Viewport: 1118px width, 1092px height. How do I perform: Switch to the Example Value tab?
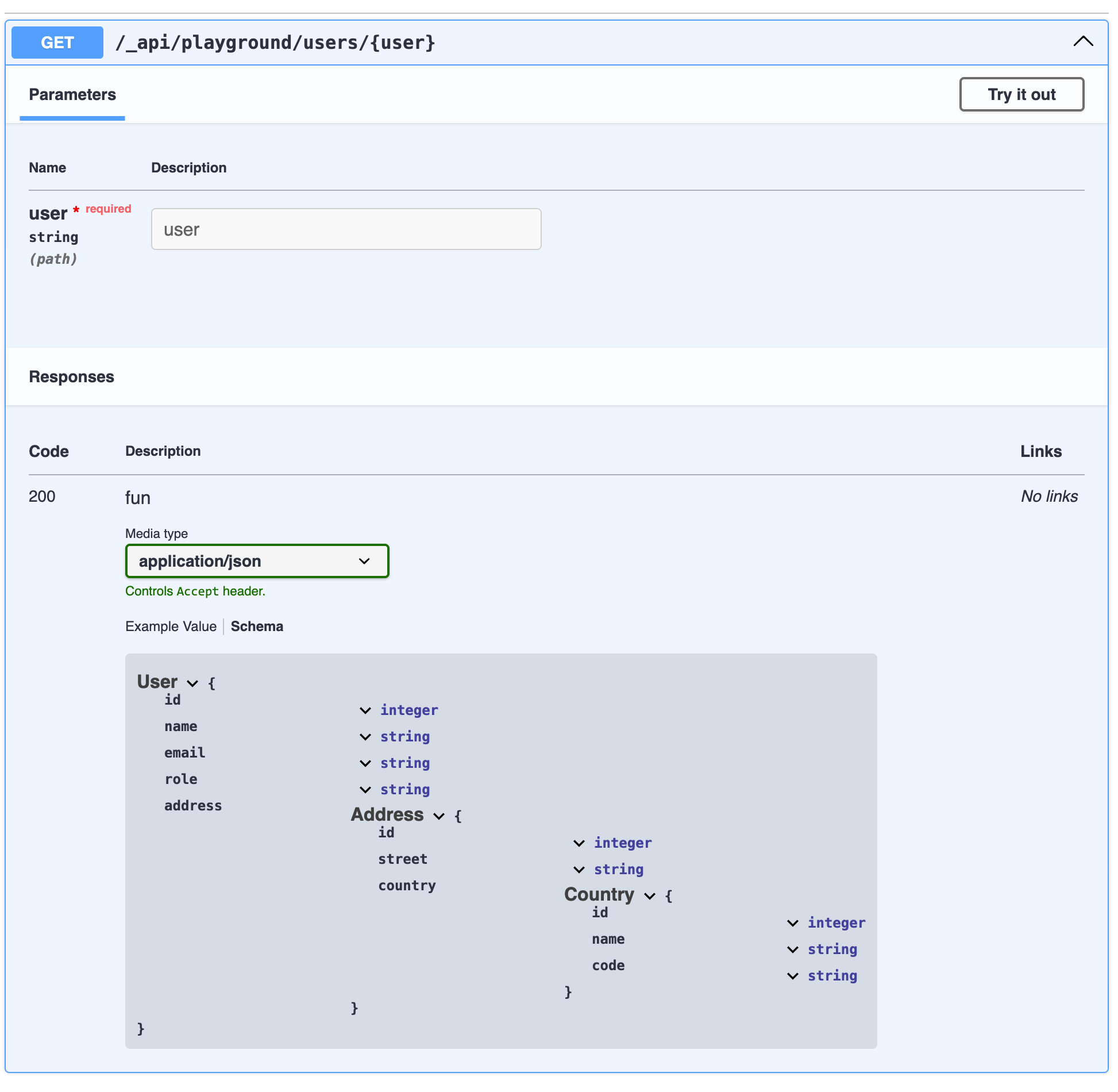pos(171,626)
